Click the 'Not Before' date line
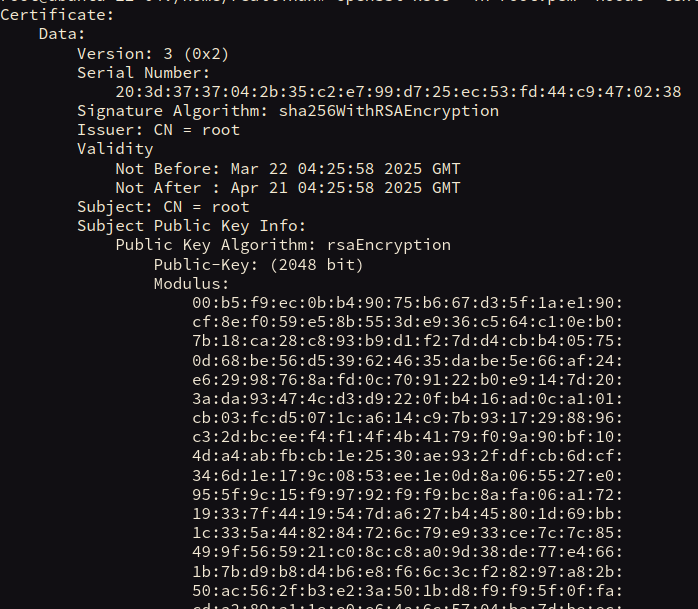698x609 pixels. 288,169
